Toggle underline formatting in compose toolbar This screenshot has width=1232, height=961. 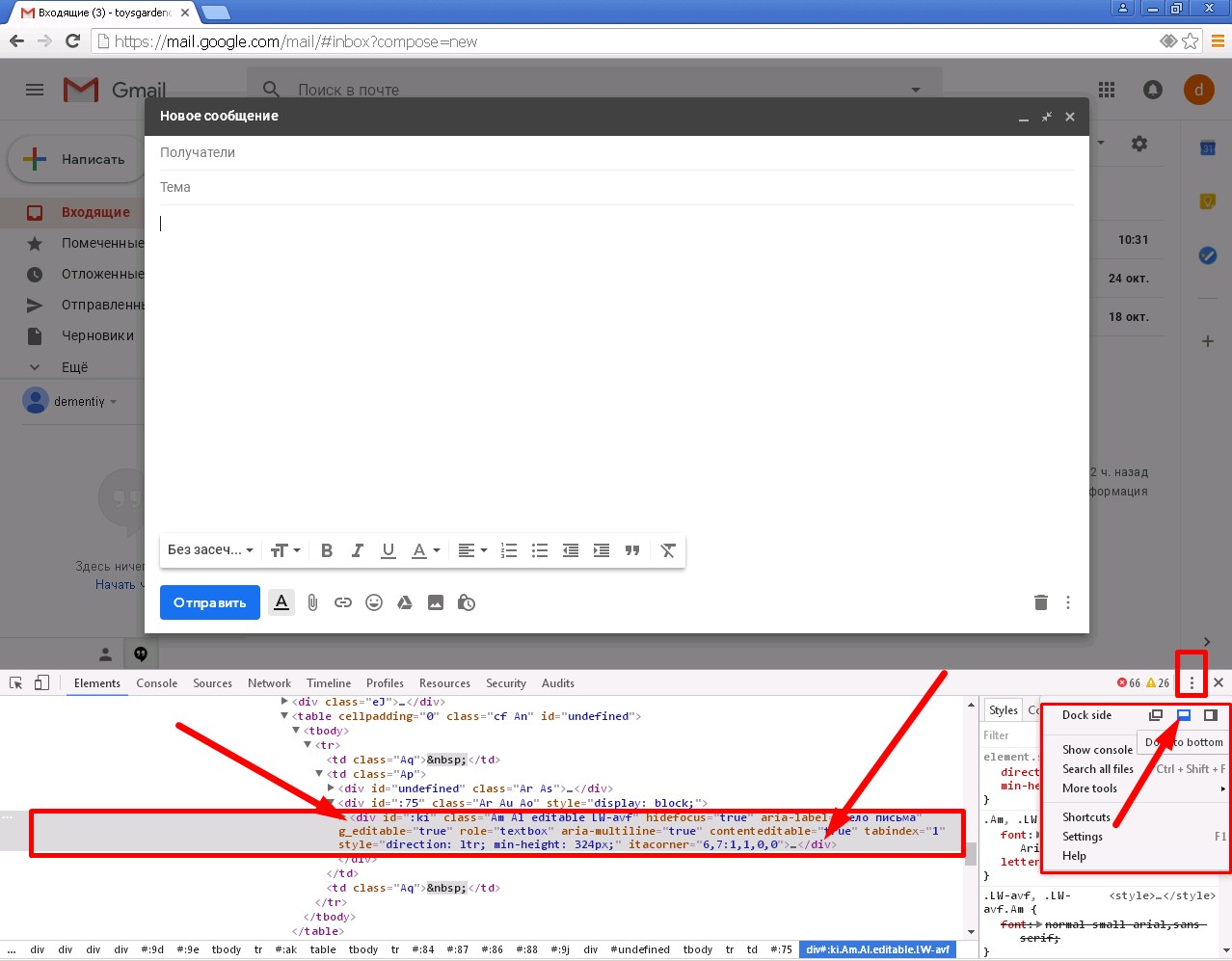(388, 550)
